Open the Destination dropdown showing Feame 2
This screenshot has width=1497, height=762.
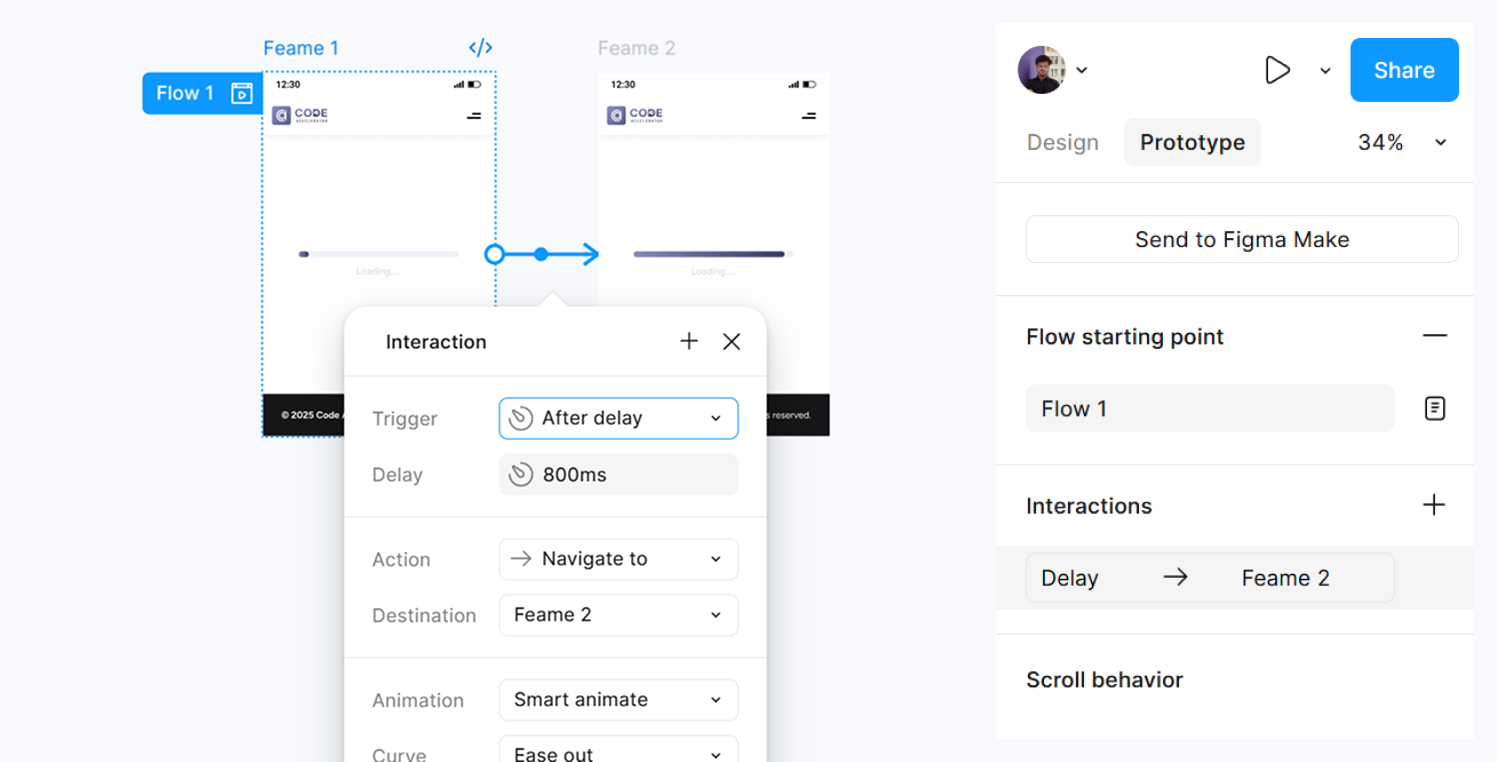(618, 615)
